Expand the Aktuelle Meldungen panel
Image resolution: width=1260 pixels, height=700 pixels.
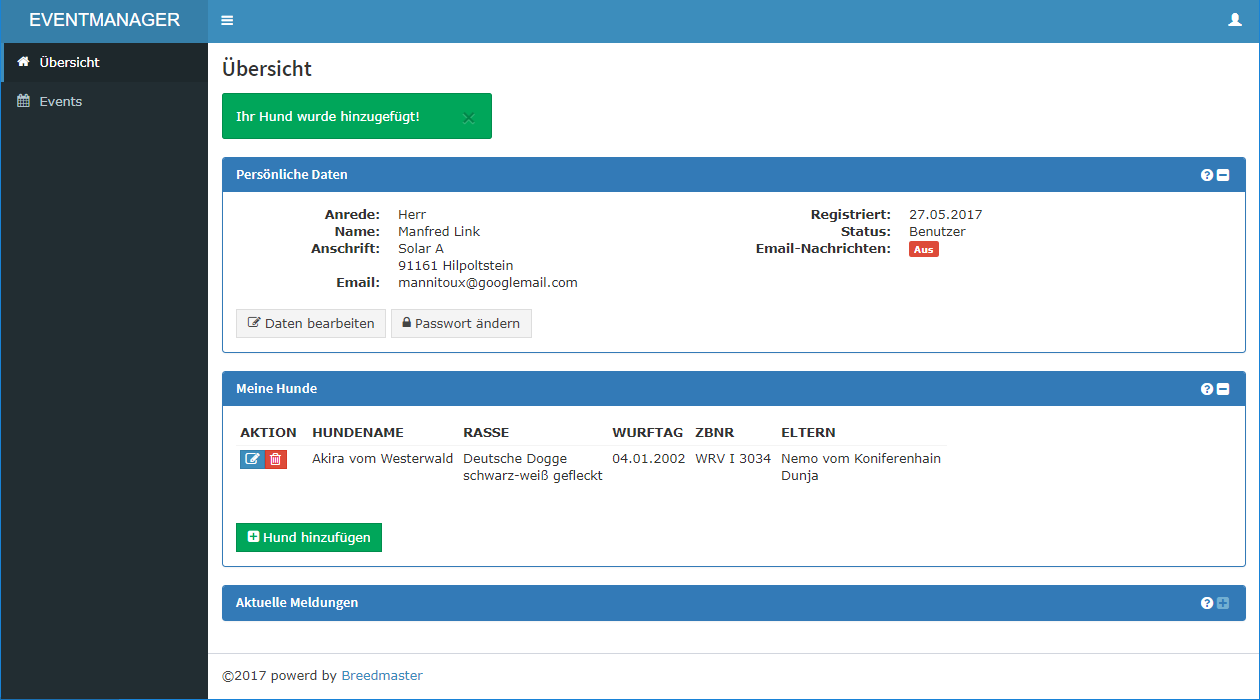tap(1223, 603)
